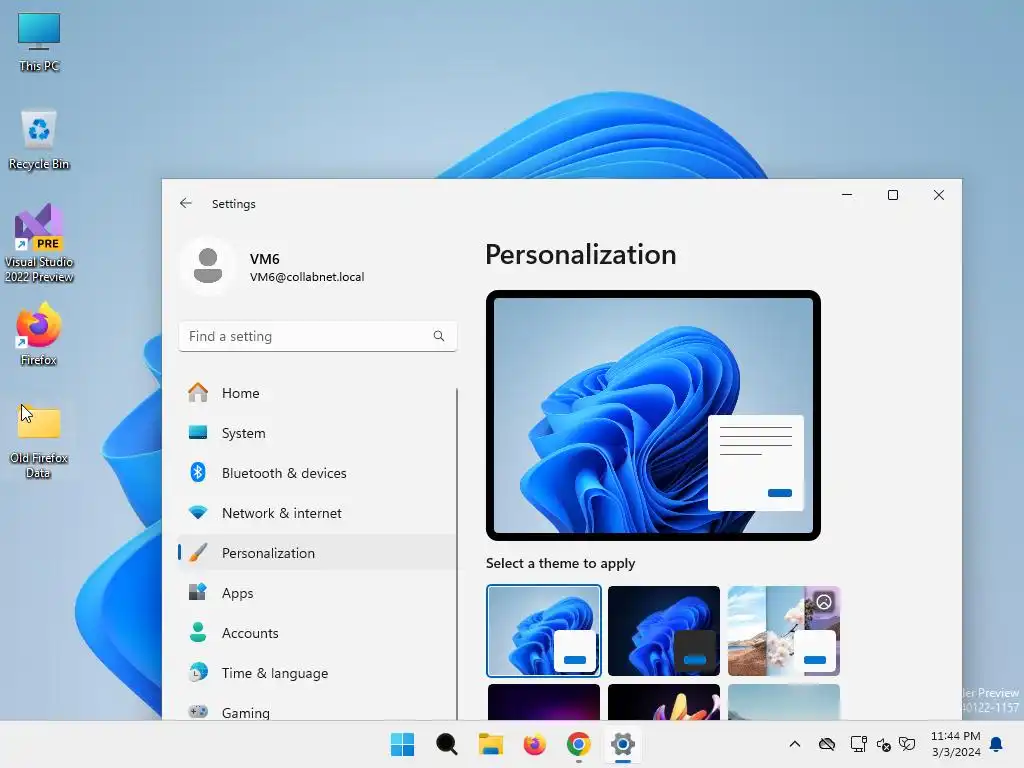Open notification bell in taskbar

coord(997,744)
